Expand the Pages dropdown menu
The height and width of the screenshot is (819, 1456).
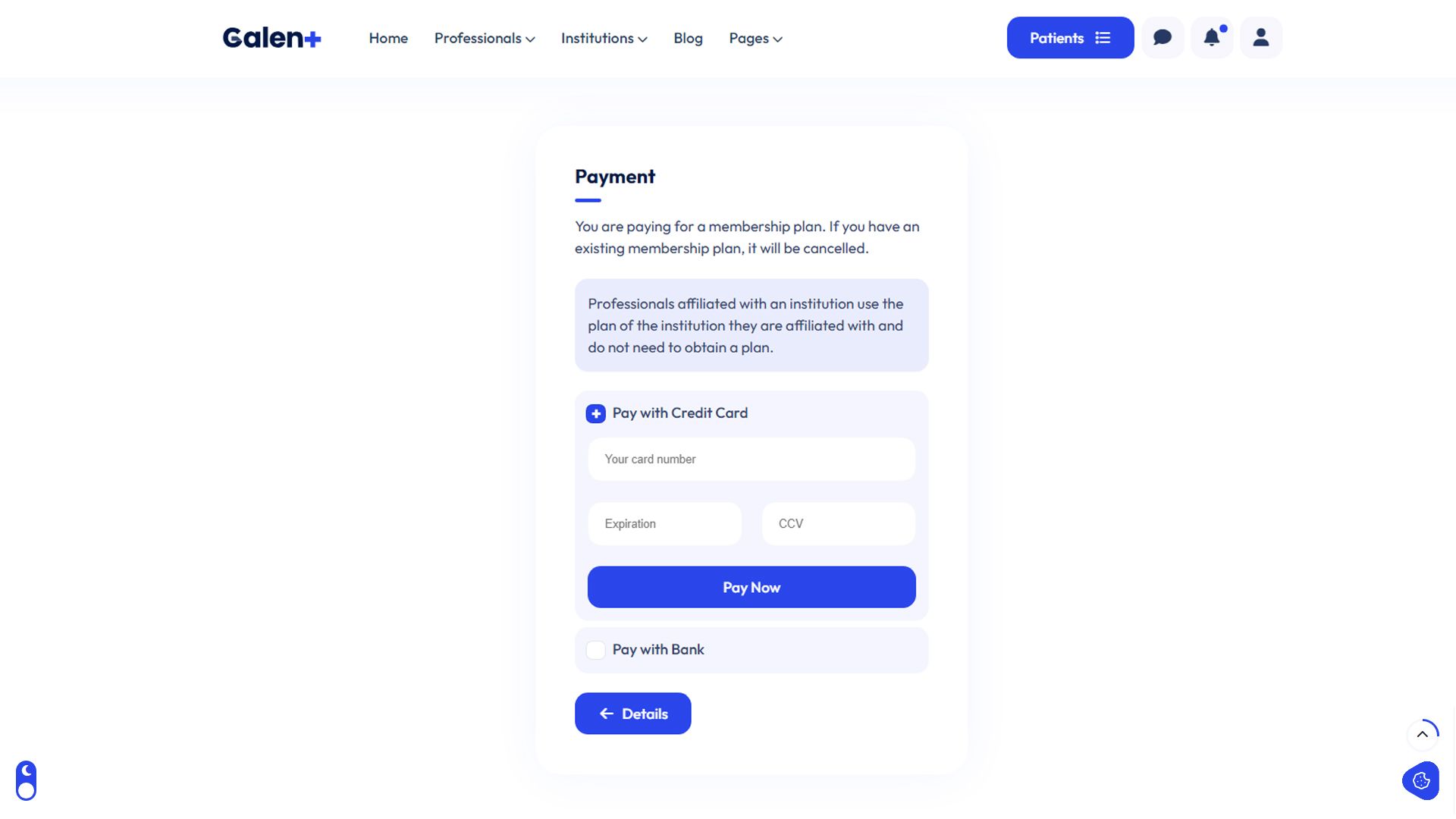755,38
